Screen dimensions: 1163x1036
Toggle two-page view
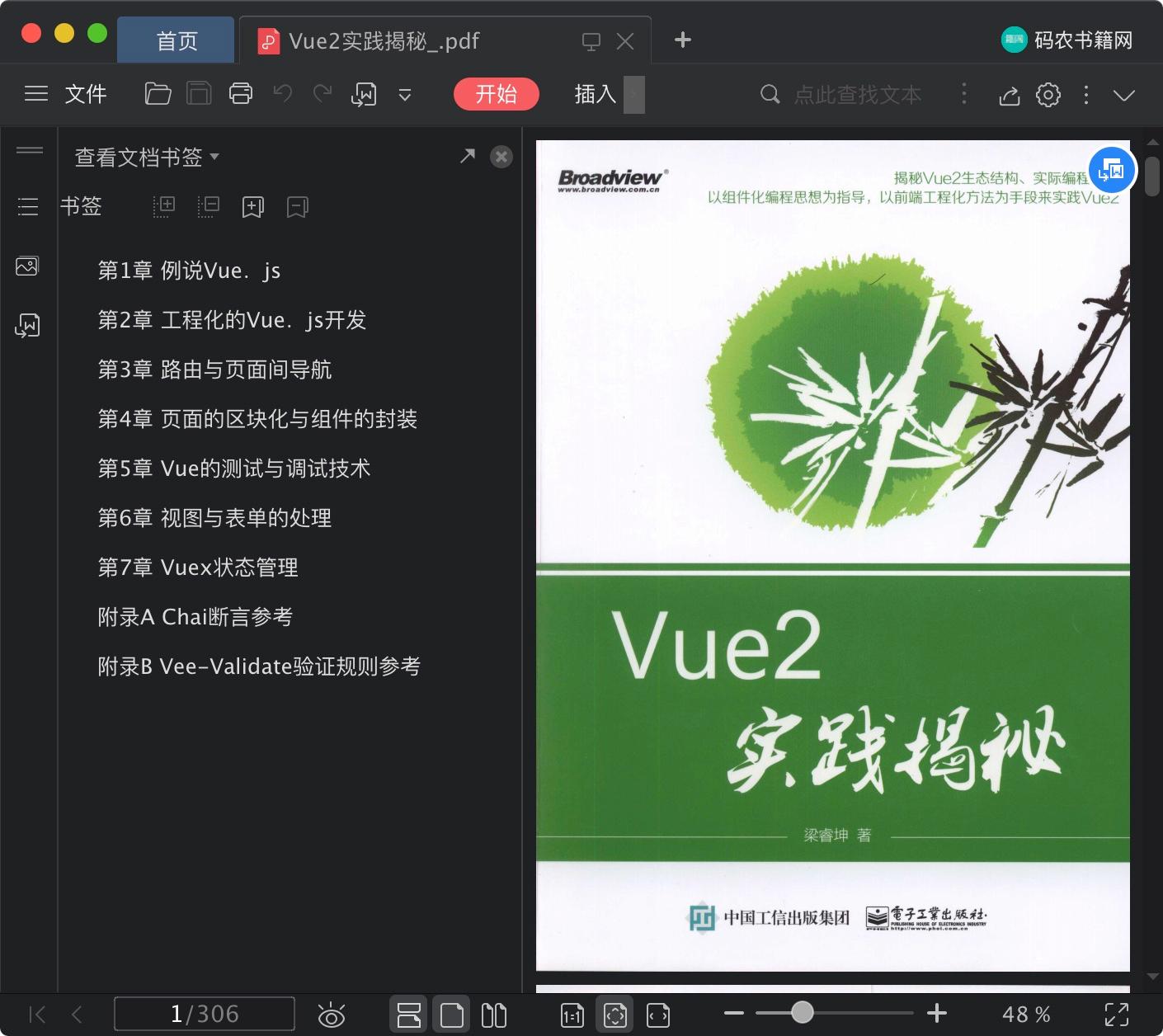pos(494,1015)
